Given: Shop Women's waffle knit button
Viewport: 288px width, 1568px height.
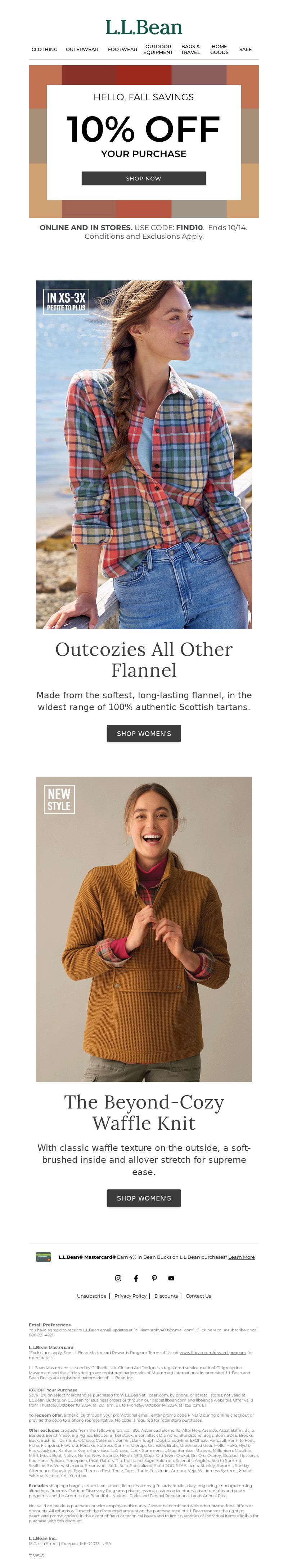Looking at the screenshot, I should click(144, 1198).
